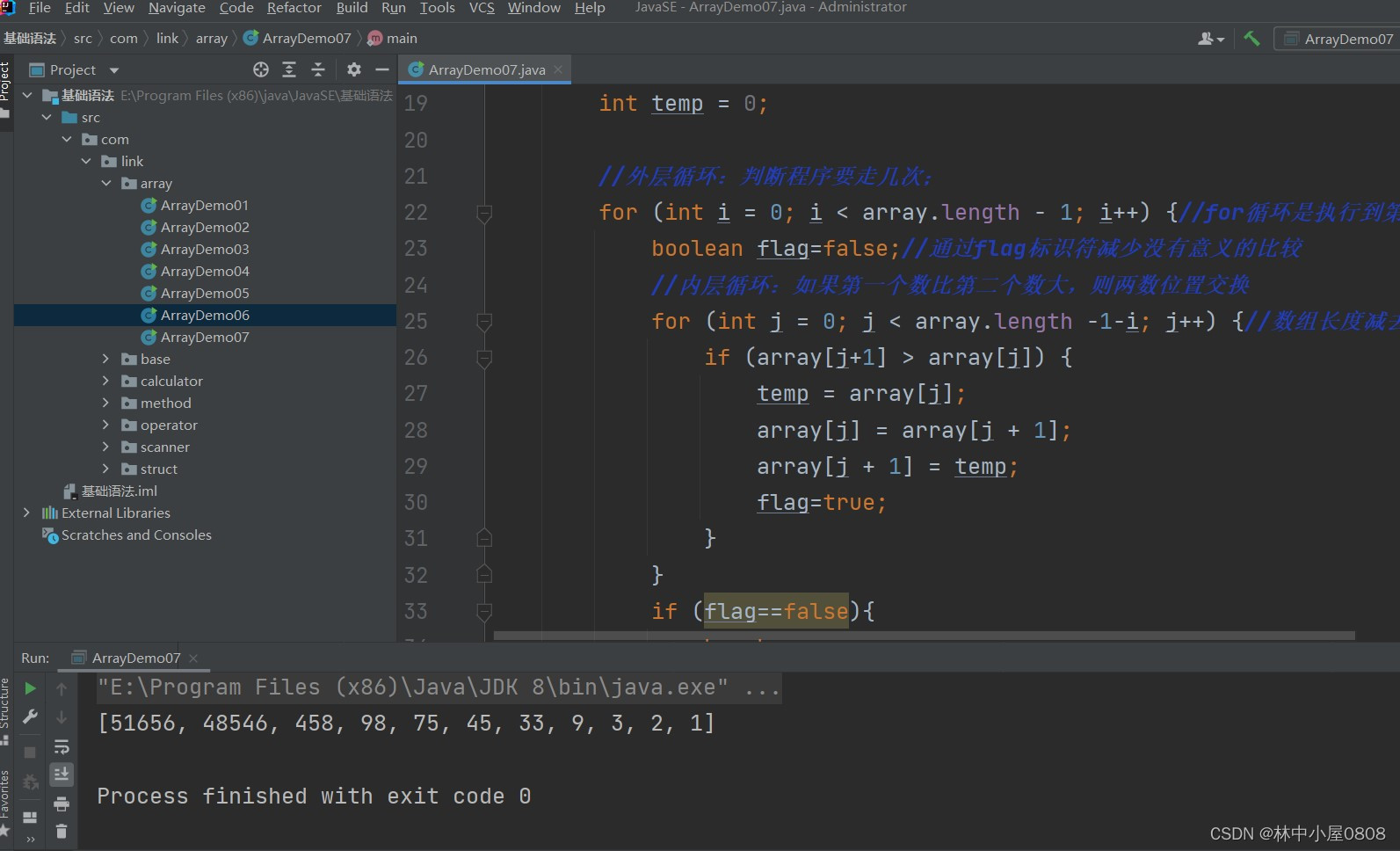Image resolution: width=1400 pixels, height=851 pixels.
Task: Open the File menu
Action: coord(40,8)
